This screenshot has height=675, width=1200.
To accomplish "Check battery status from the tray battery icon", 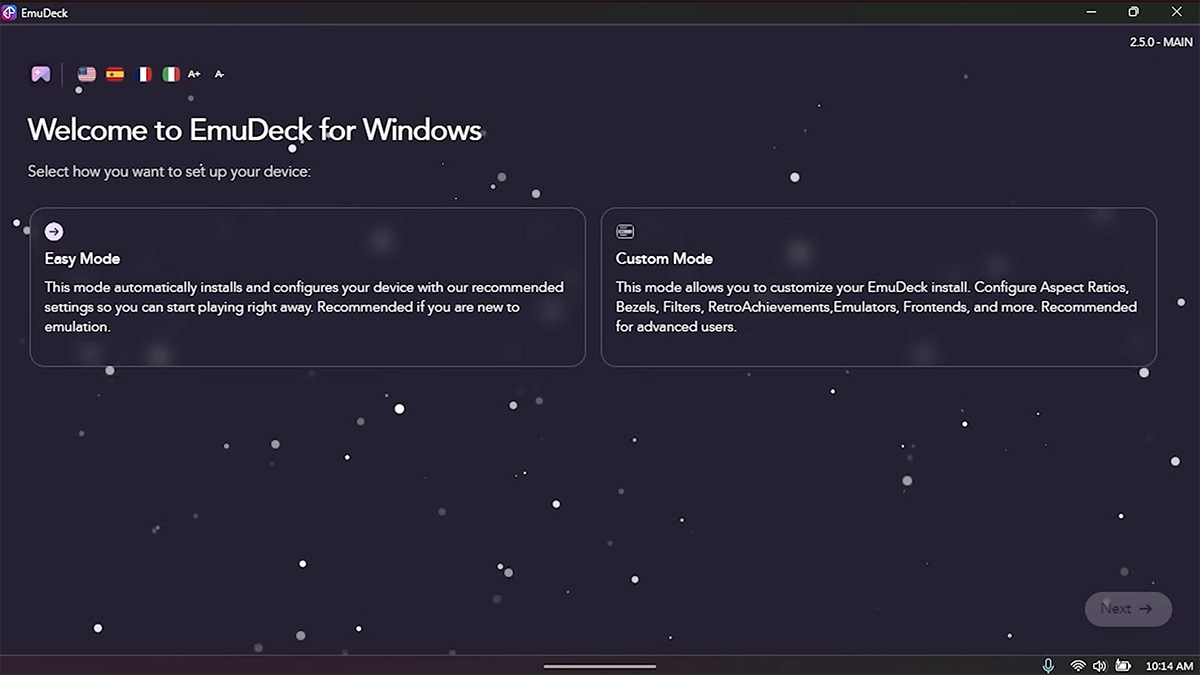I will [x=1124, y=664].
